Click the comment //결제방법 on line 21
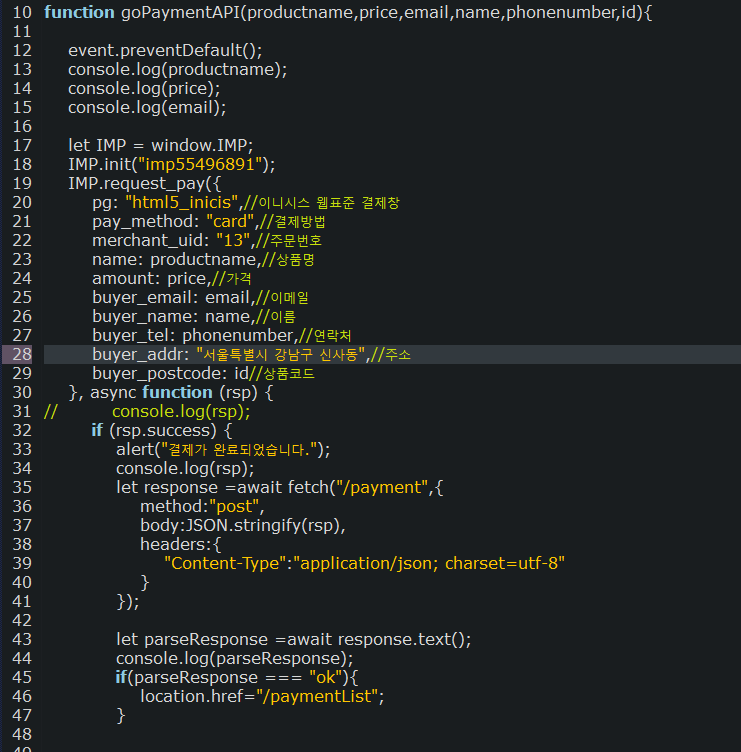741x752 pixels. click(x=293, y=222)
